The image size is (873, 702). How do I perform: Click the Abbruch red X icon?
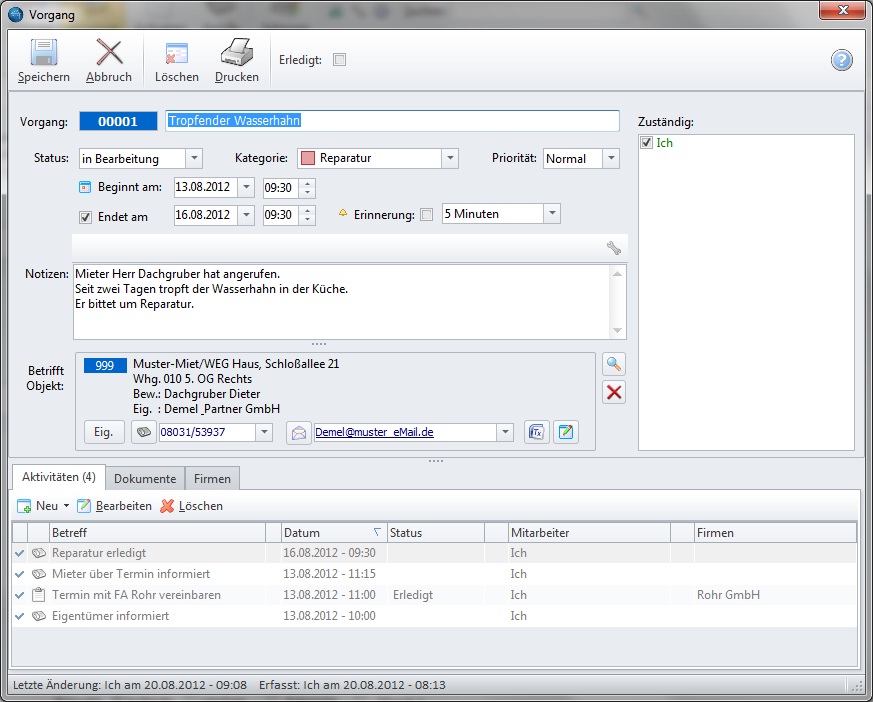tap(109, 52)
